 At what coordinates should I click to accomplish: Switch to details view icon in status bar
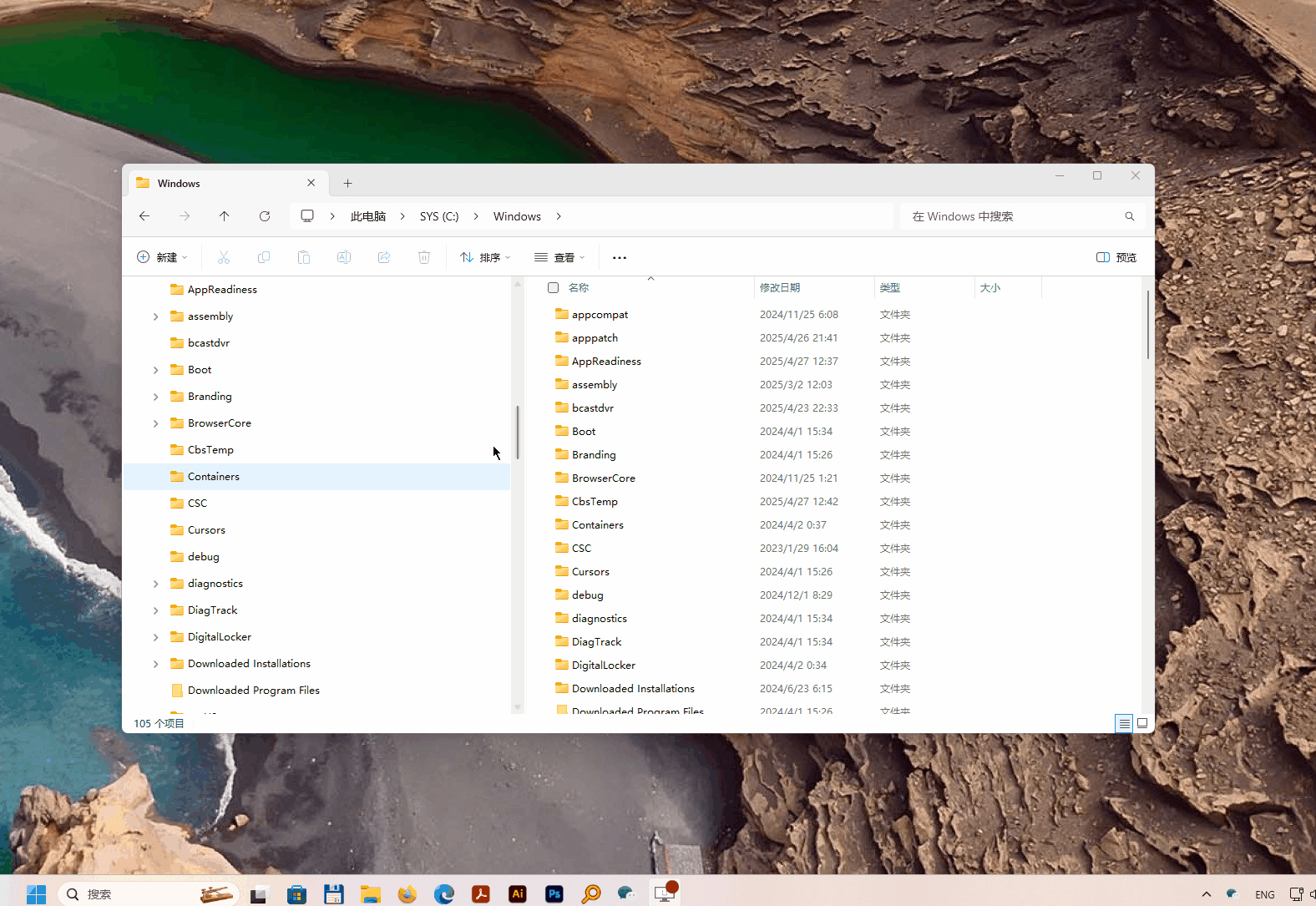tap(1125, 723)
